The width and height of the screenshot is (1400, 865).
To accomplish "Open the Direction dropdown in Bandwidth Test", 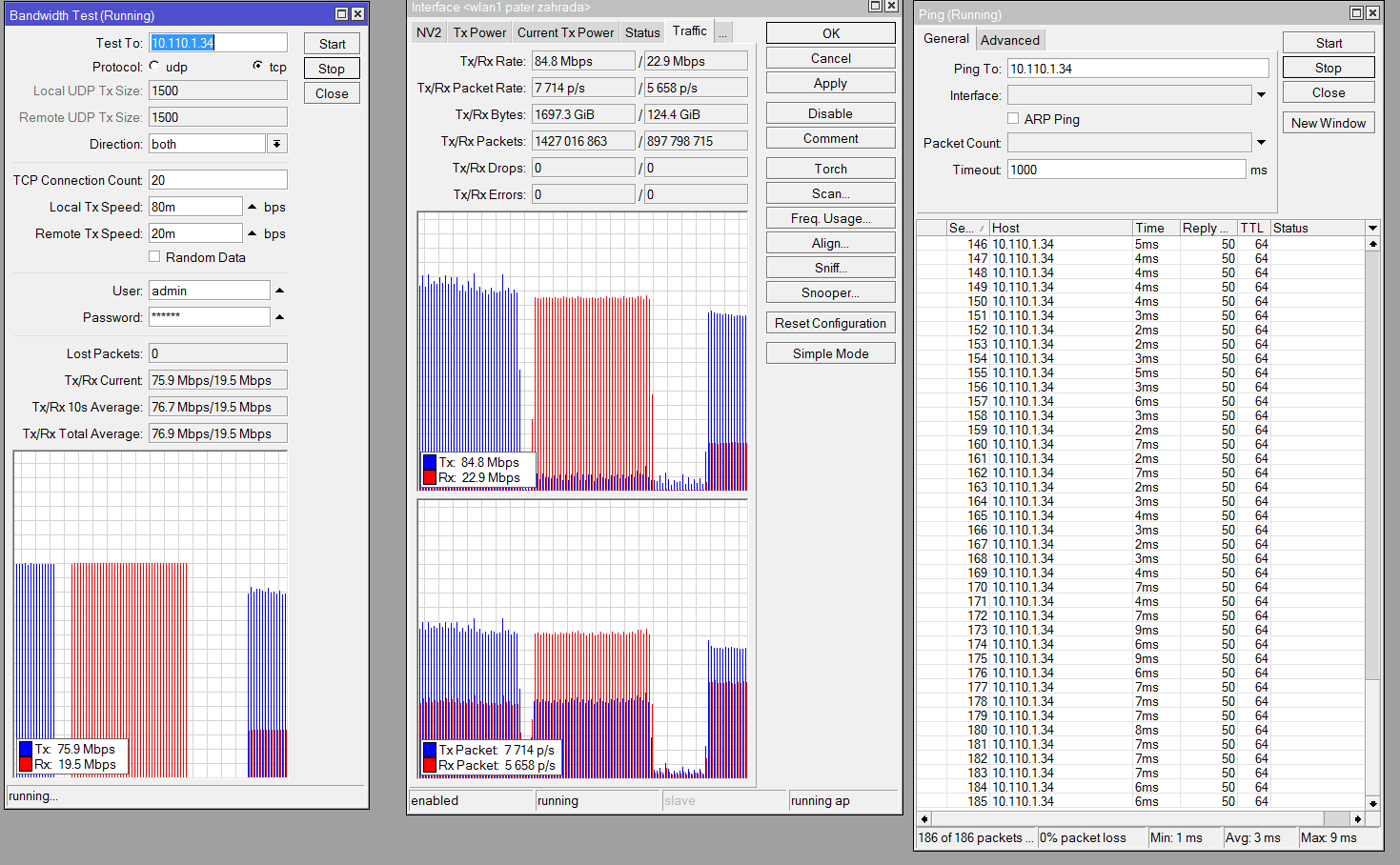I will point(277,144).
